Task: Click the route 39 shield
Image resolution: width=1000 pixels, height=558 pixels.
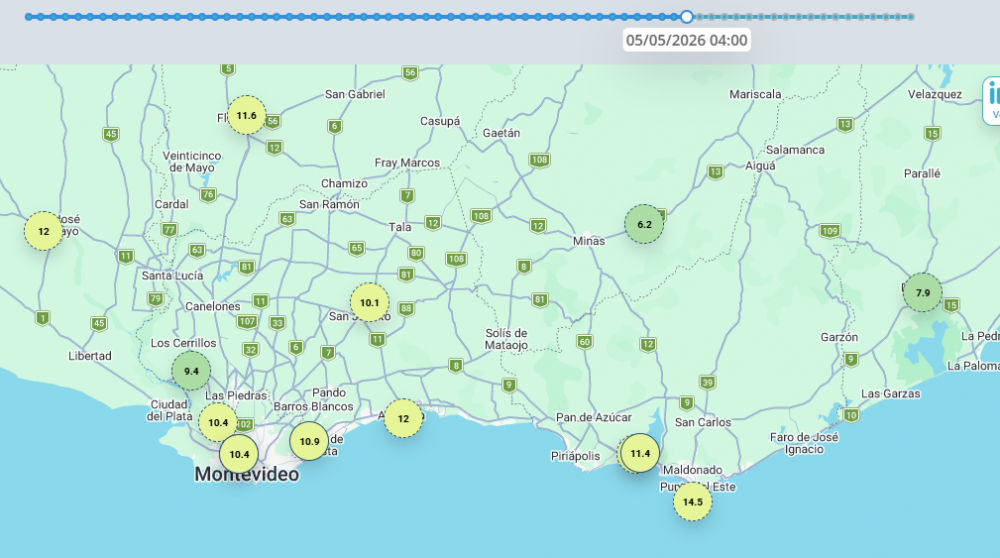Action: click(x=707, y=383)
